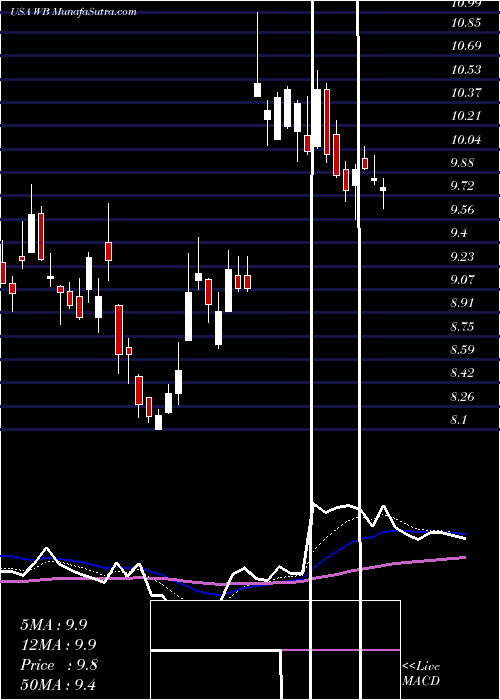Image resolution: width=500 pixels, height=700 pixels.
Task: Select the 10.21 price axis label
Action: click(466, 116)
